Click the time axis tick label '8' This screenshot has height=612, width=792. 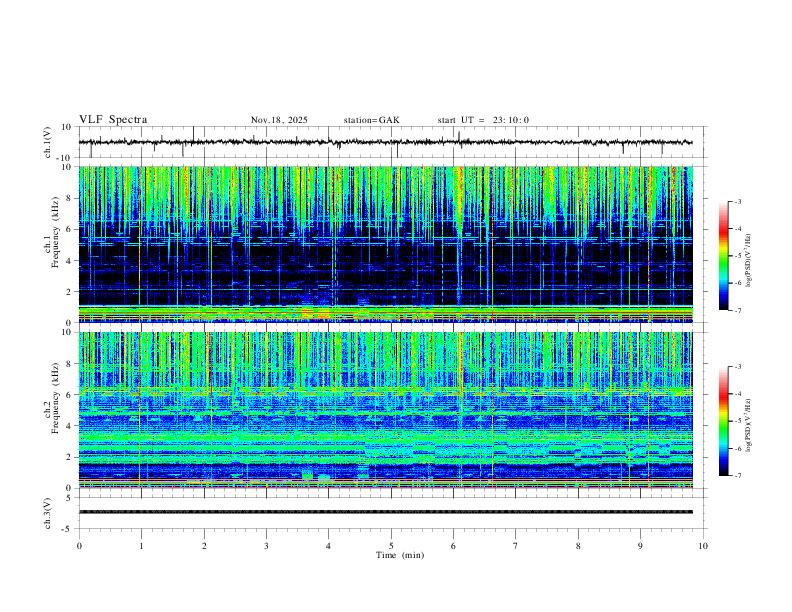[x=578, y=546]
